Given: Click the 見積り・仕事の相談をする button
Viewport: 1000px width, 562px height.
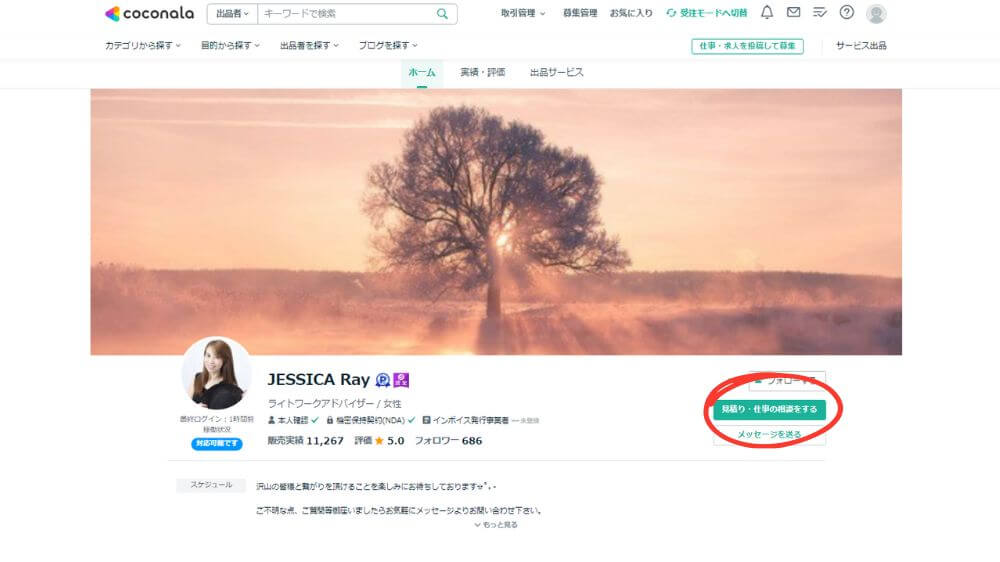Looking at the screenshot, I should (x=769, y=409).
